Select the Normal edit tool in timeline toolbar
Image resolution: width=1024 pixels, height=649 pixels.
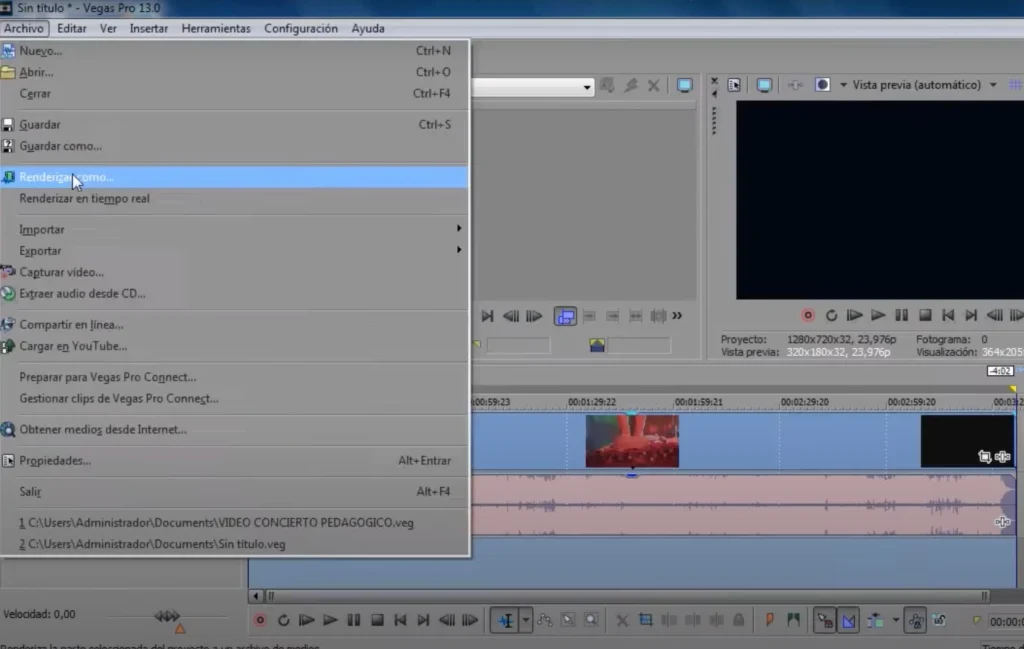505,620
